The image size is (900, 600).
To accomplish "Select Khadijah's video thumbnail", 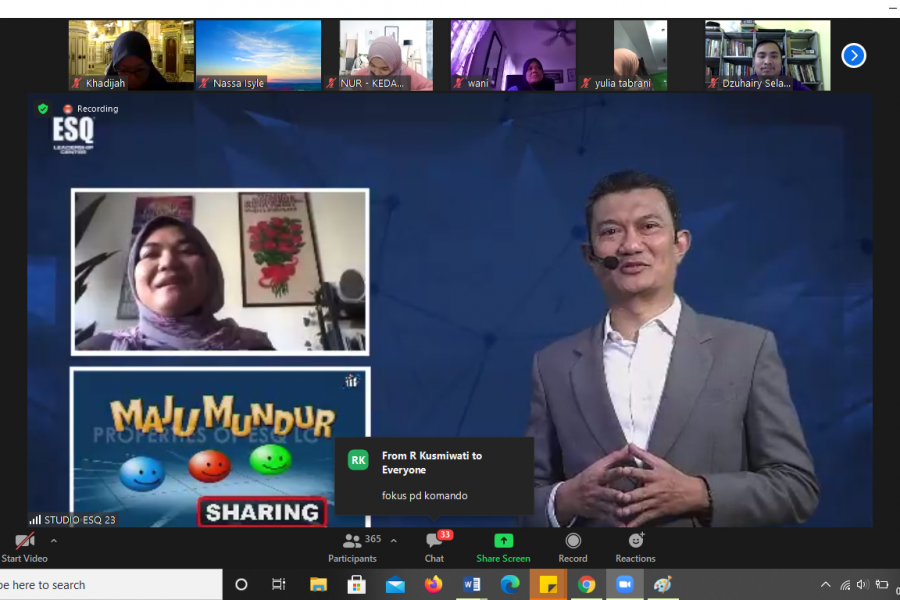I will 131,55.
